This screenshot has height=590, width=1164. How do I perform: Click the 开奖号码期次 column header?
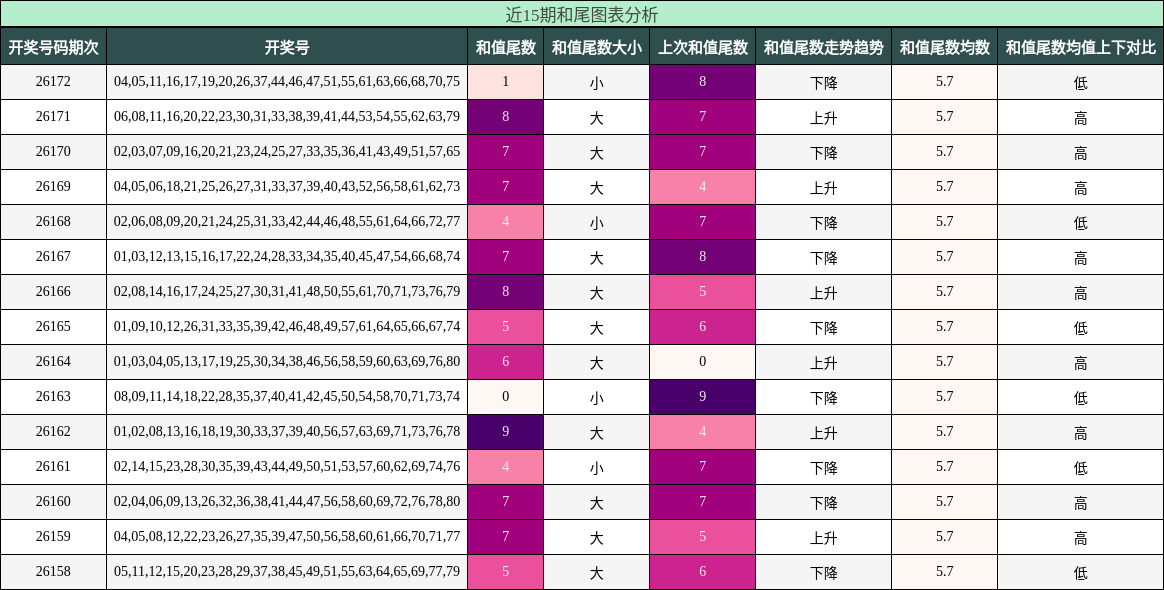click(53, 47)
